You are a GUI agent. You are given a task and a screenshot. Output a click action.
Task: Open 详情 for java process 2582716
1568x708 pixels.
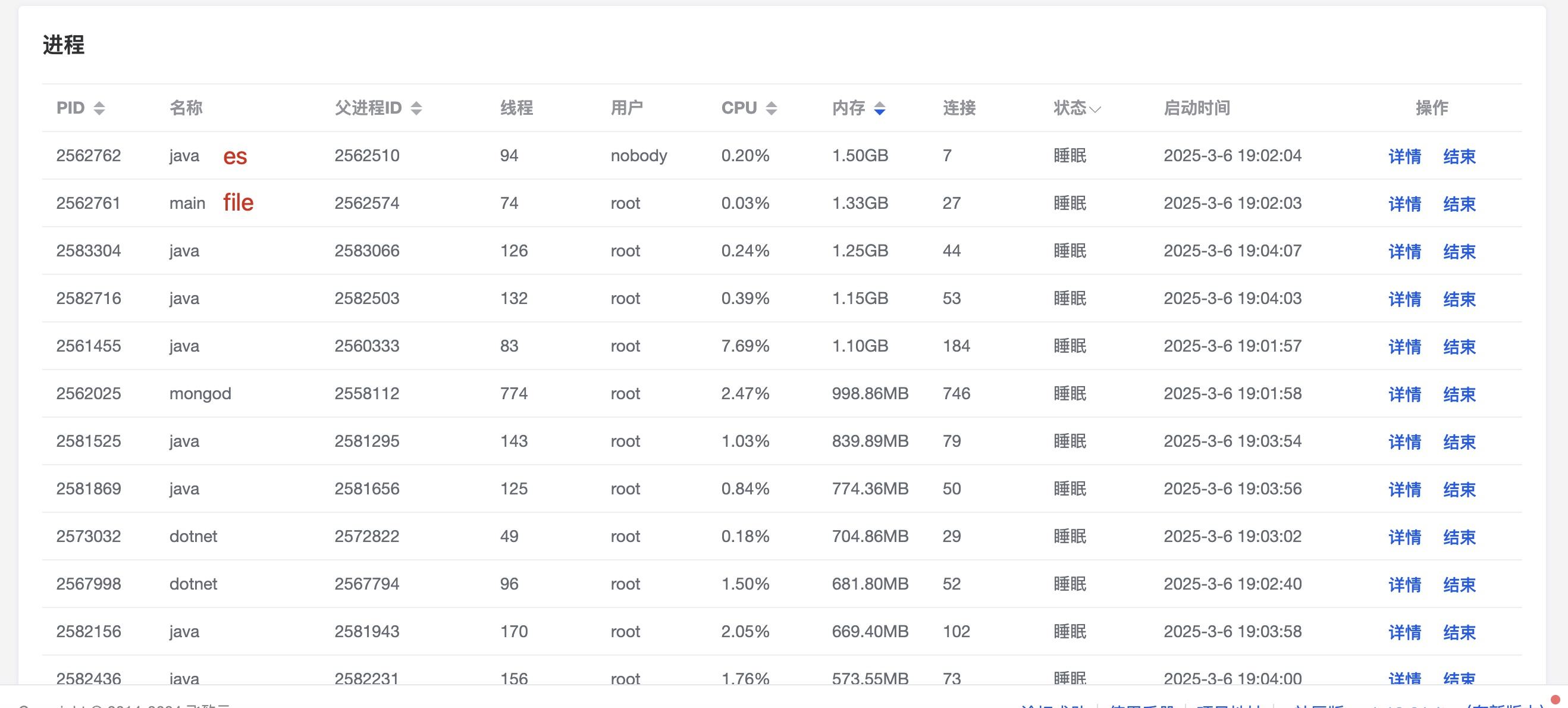[1404, 299]
